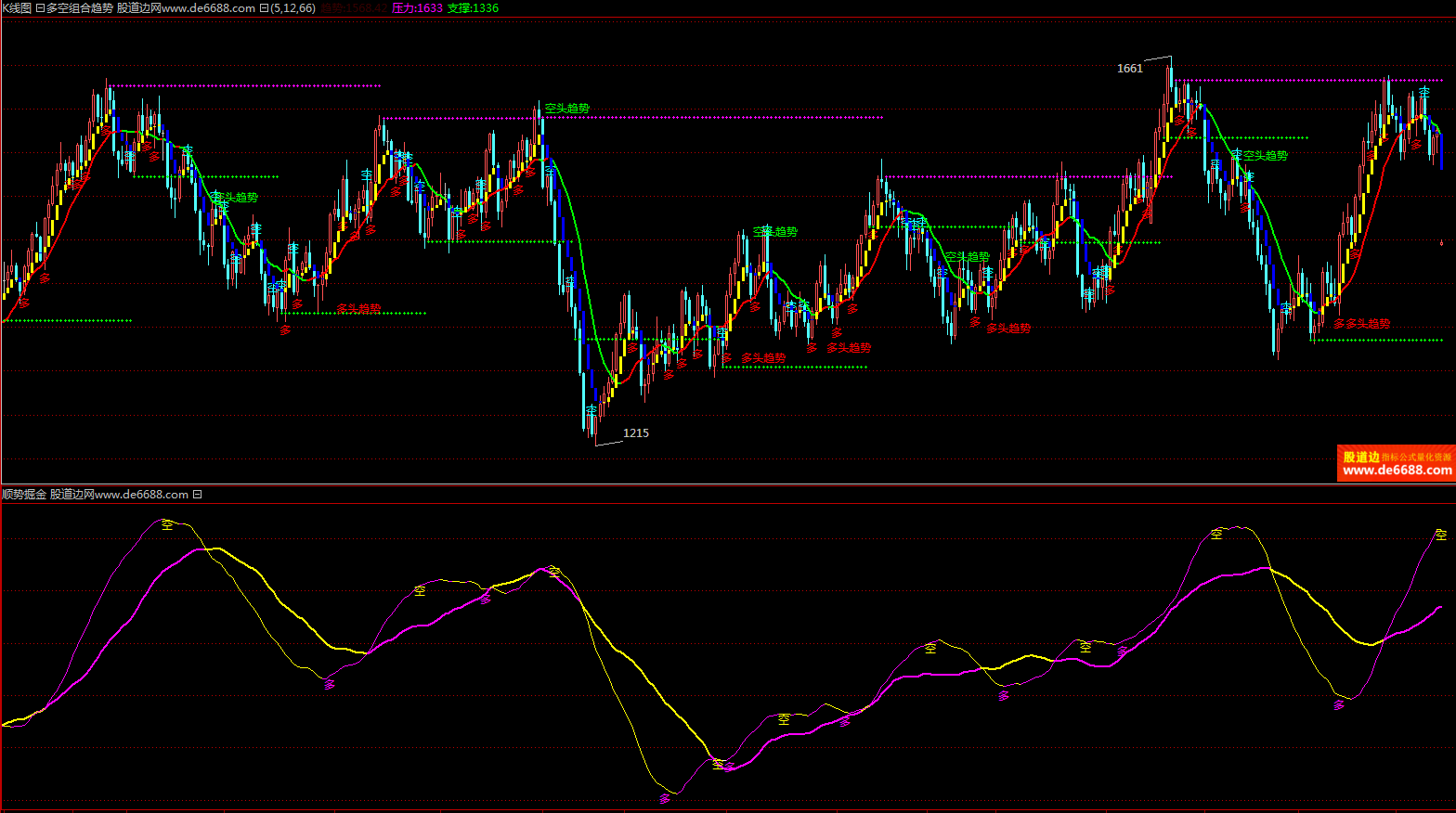Screen dimensions: 1456x813
Task: Click the orange 股道边 watermark logo
Action: (1361, 457)
